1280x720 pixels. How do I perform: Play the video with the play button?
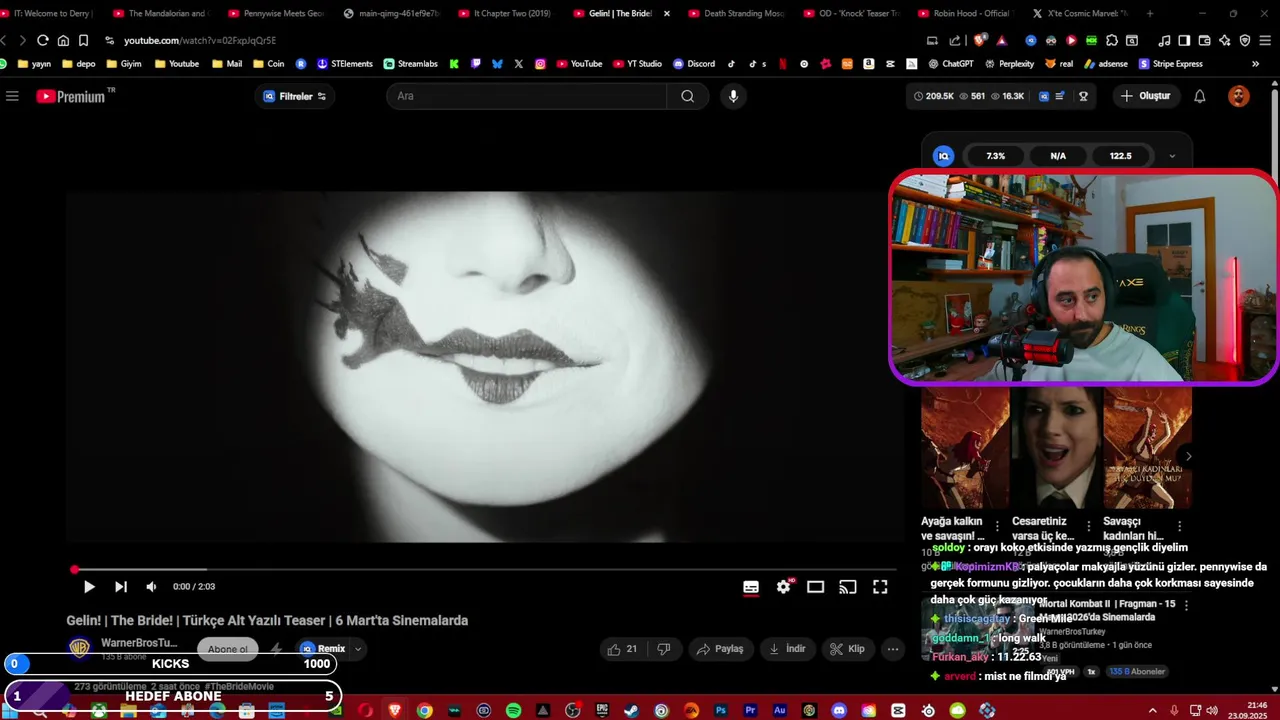(89, 587)
